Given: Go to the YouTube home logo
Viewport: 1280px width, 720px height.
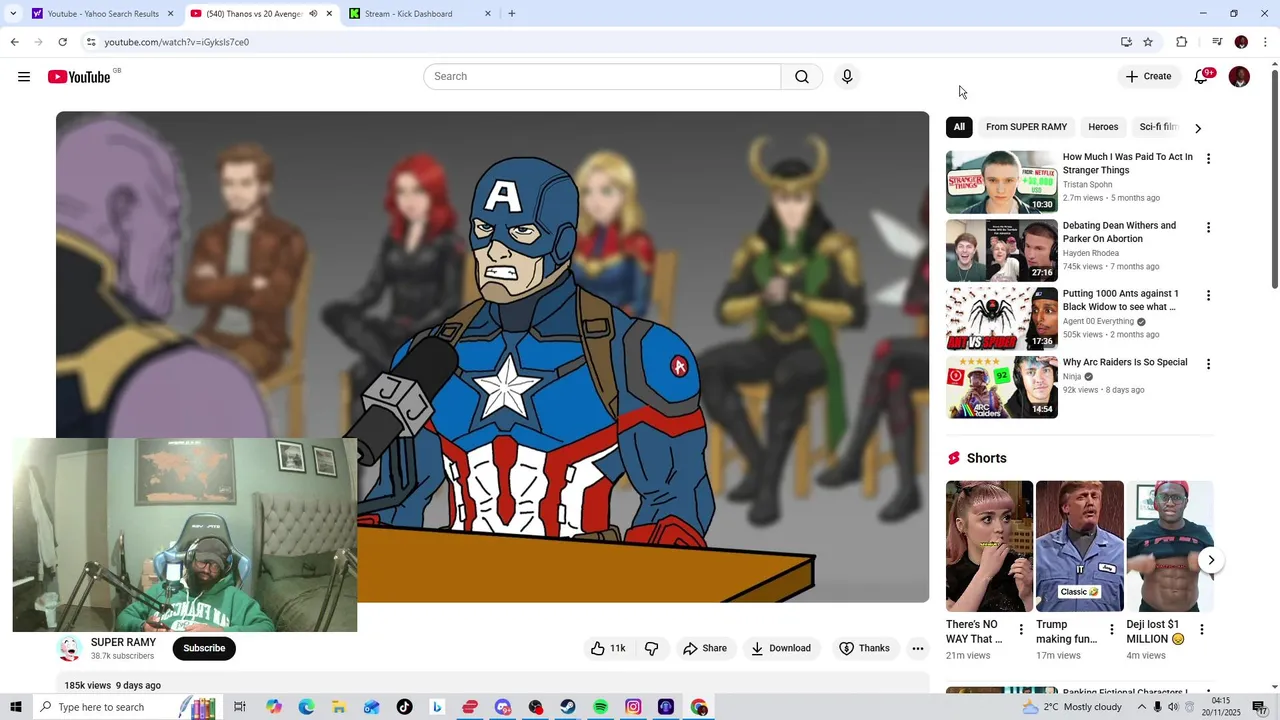Looking at the screenshot, I should tap(79, 77).
